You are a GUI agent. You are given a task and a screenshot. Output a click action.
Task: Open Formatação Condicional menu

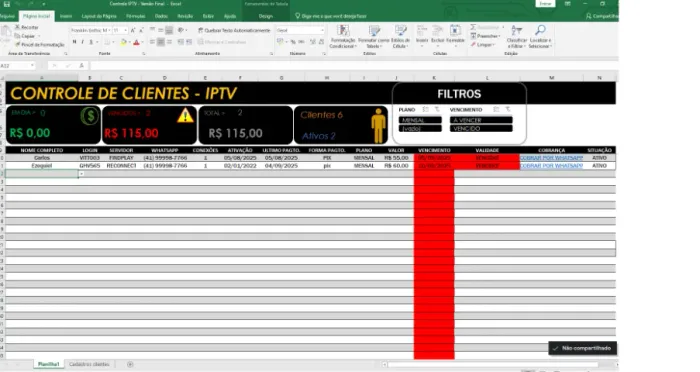(343, 37)
